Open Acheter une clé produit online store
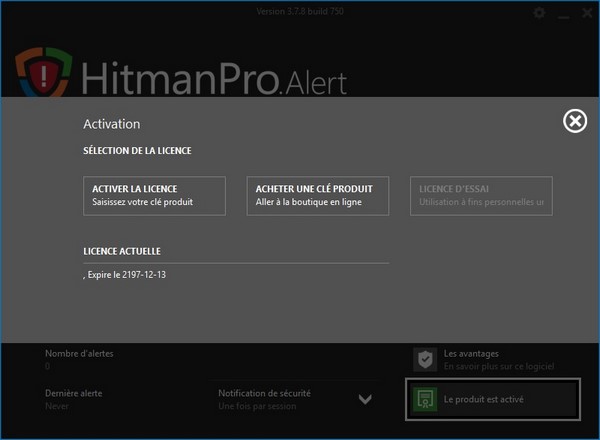 (318, 196)
